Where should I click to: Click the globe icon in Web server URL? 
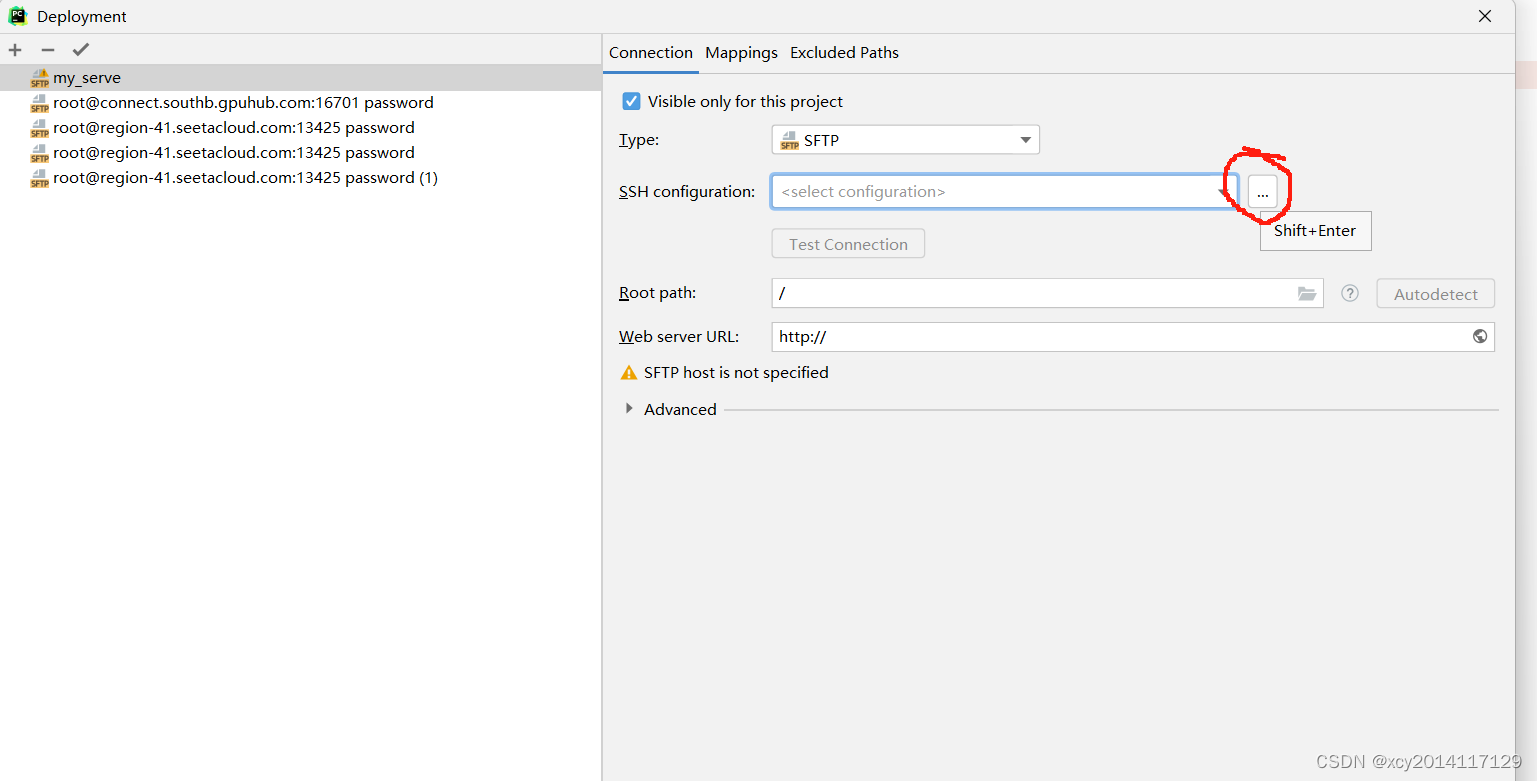(1479, 336)
